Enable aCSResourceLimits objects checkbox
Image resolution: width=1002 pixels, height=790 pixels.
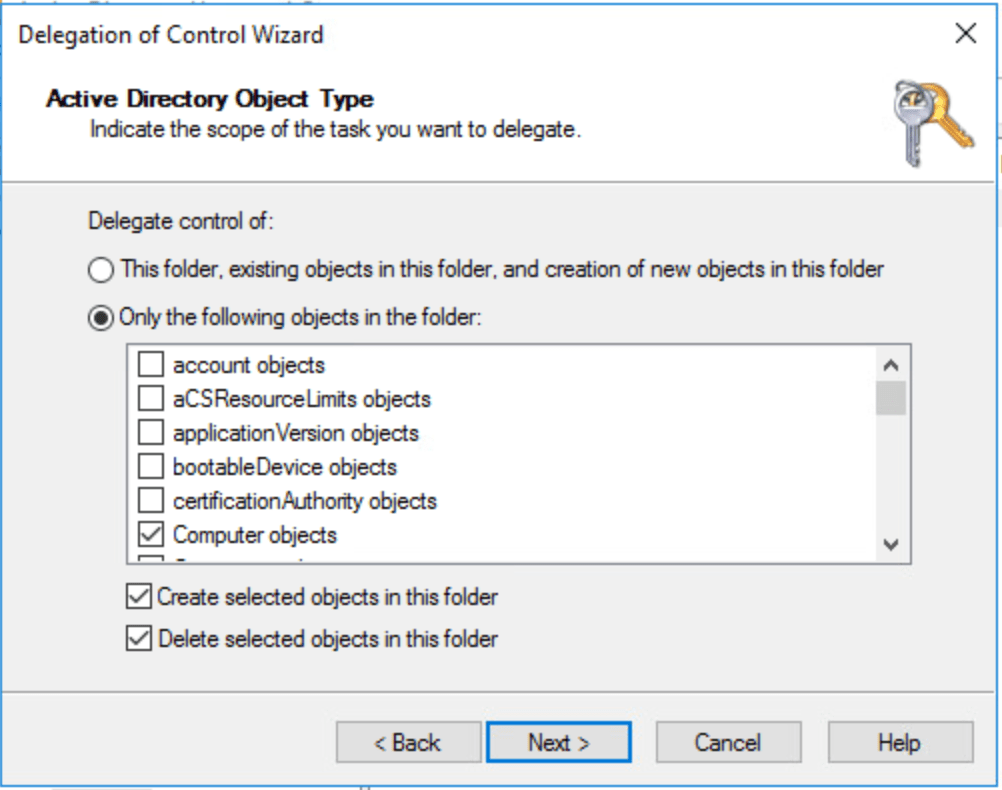click(x=150, y=399)
